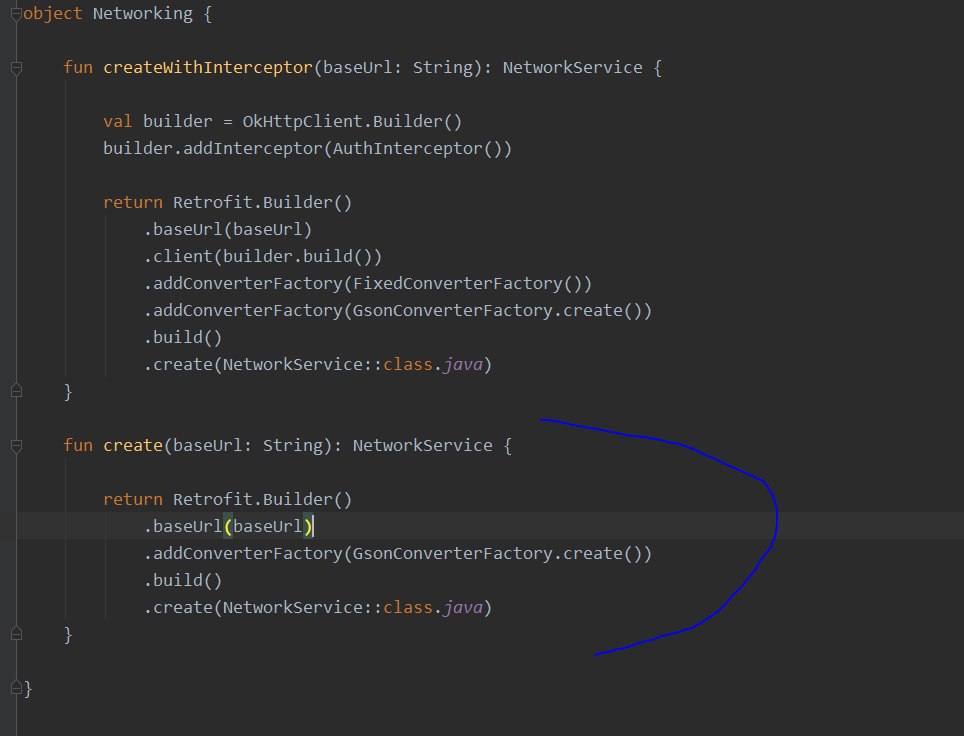This screenshot has width=964, height=736.
Task: Click .baseUrl(baseUrl) in createWithInterceptor function
Action: tap(227, 229)
